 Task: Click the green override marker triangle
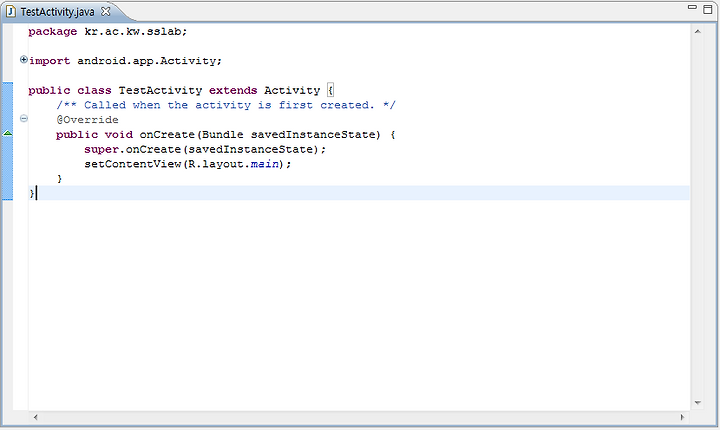(8, 133)
